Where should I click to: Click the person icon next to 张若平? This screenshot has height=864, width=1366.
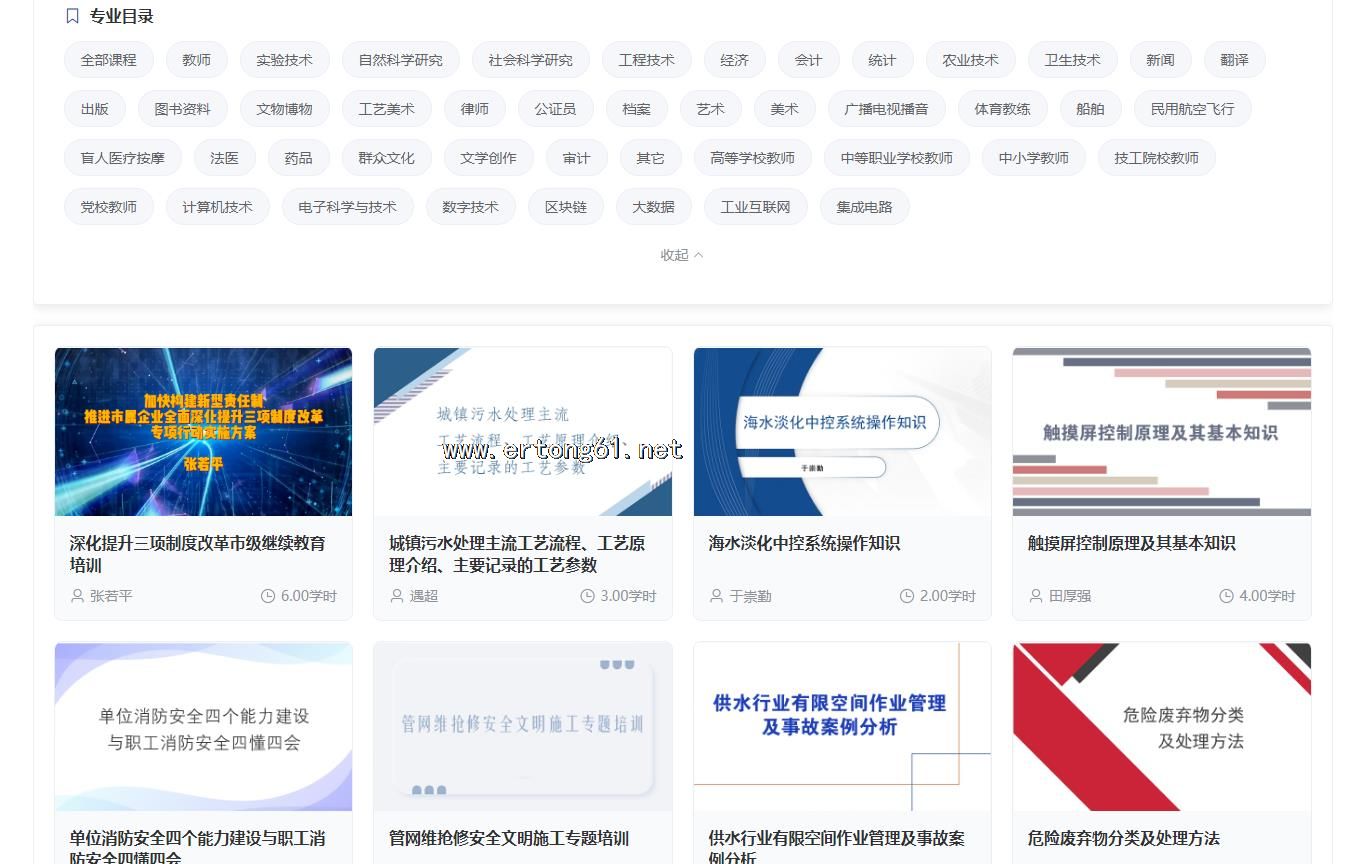[x=77, y=596]
